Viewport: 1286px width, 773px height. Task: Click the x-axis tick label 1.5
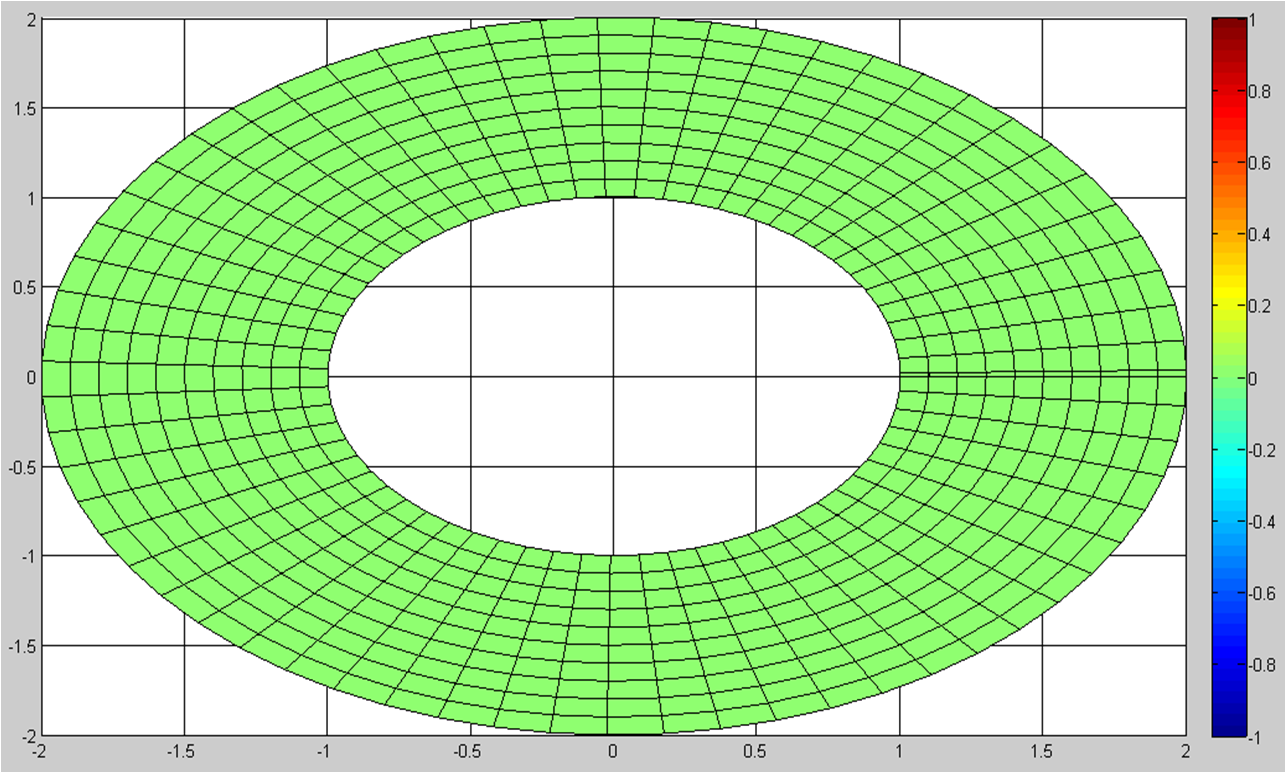1042,751
